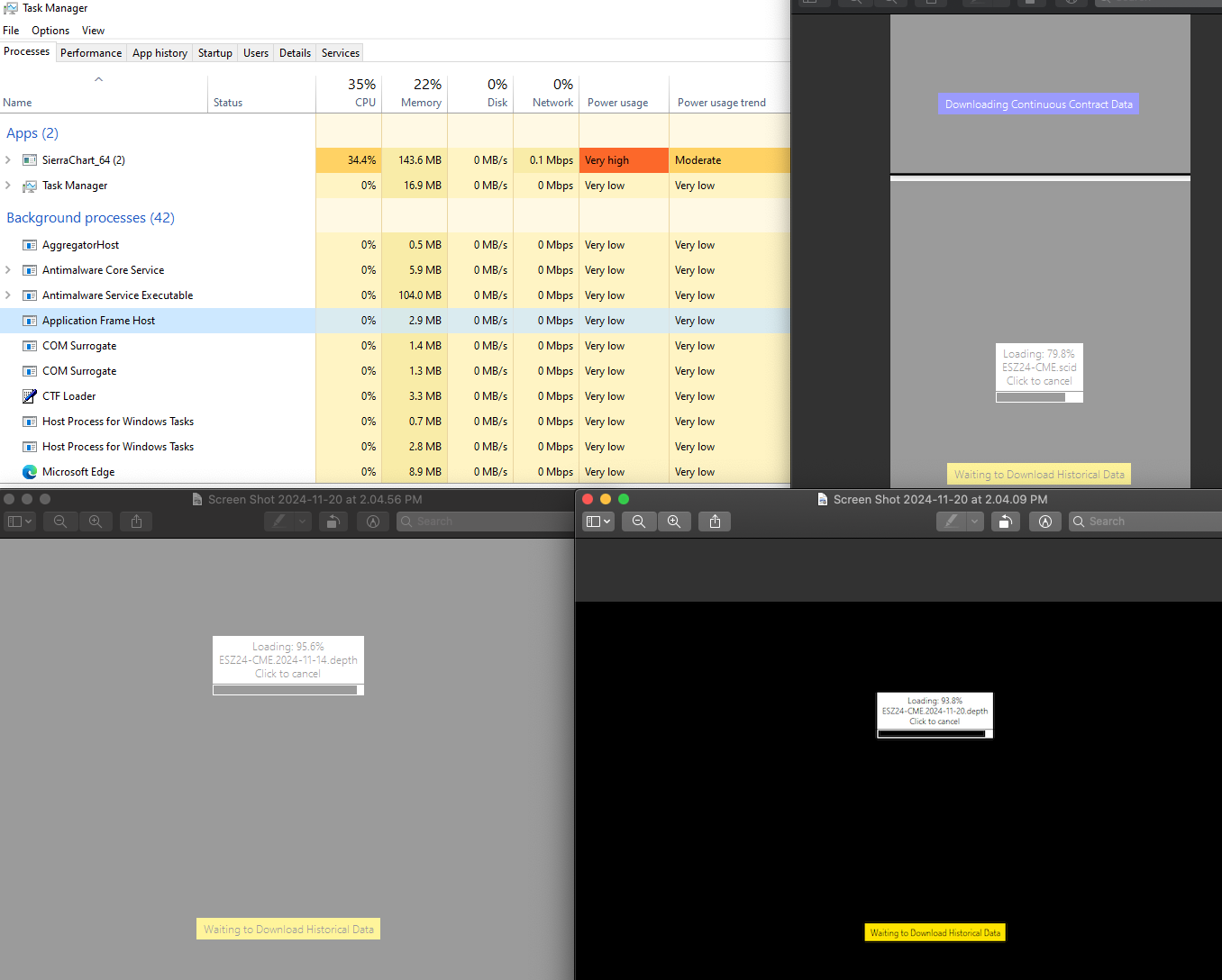Zoom in on the 2.04.56 PM screenshot

pos(96,522)
